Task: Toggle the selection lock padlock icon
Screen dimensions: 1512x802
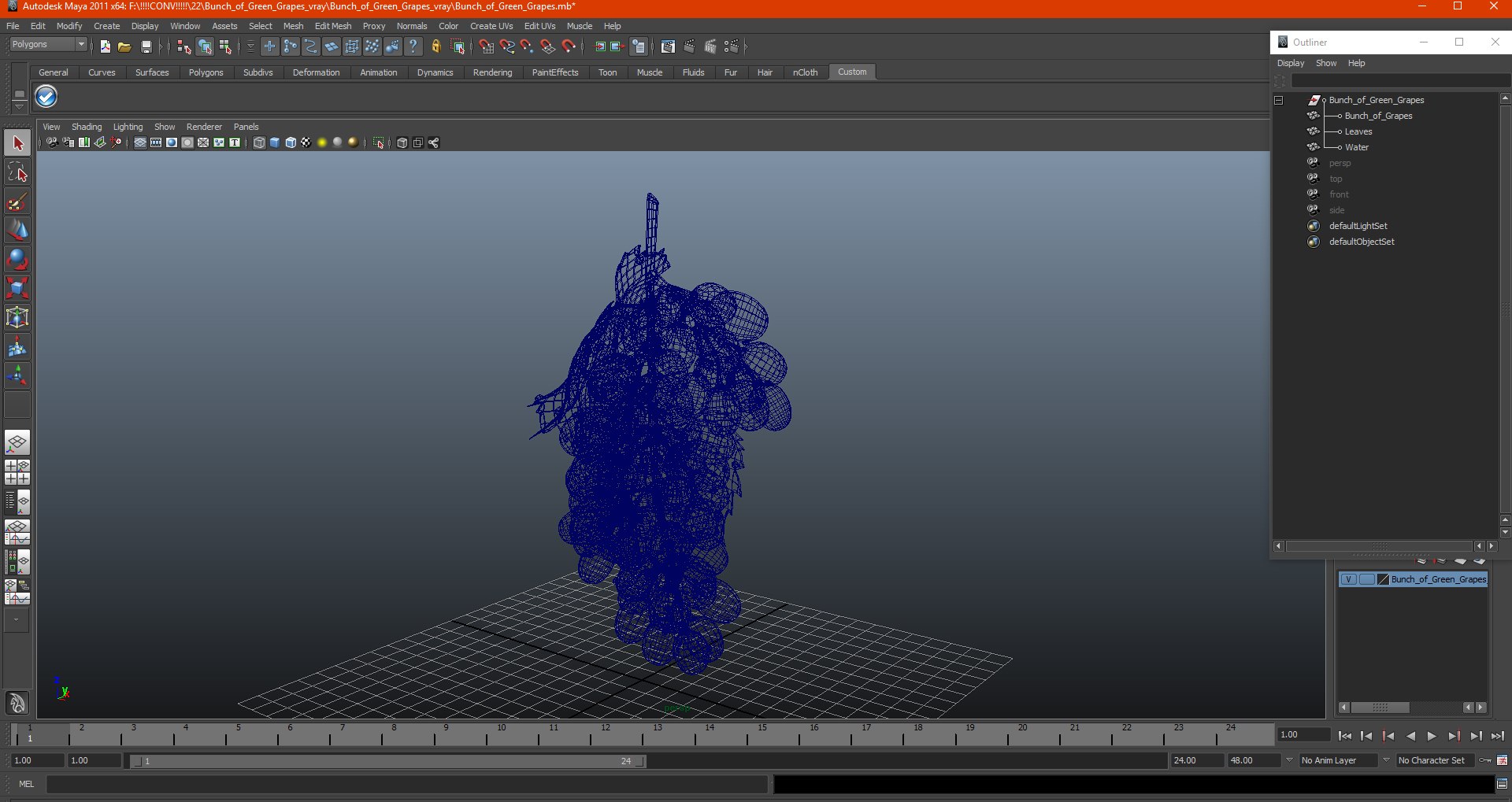Action: tap(435, 47)
